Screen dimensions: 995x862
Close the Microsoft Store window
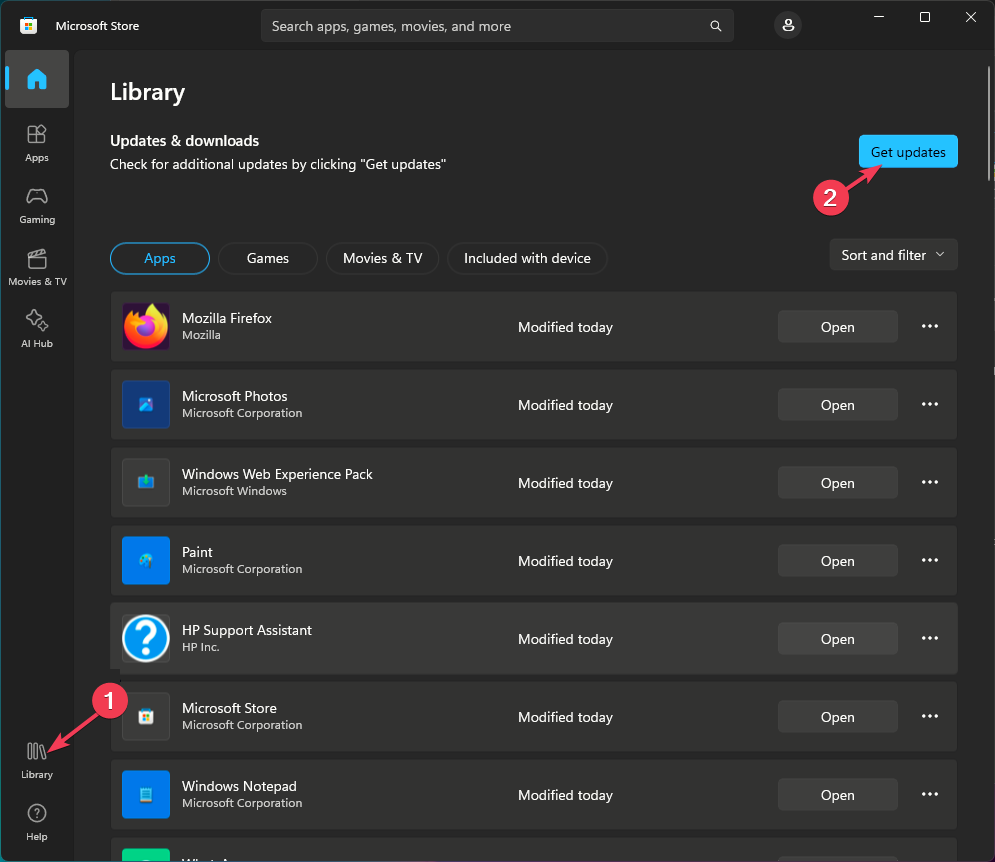[x=971, y=17]
